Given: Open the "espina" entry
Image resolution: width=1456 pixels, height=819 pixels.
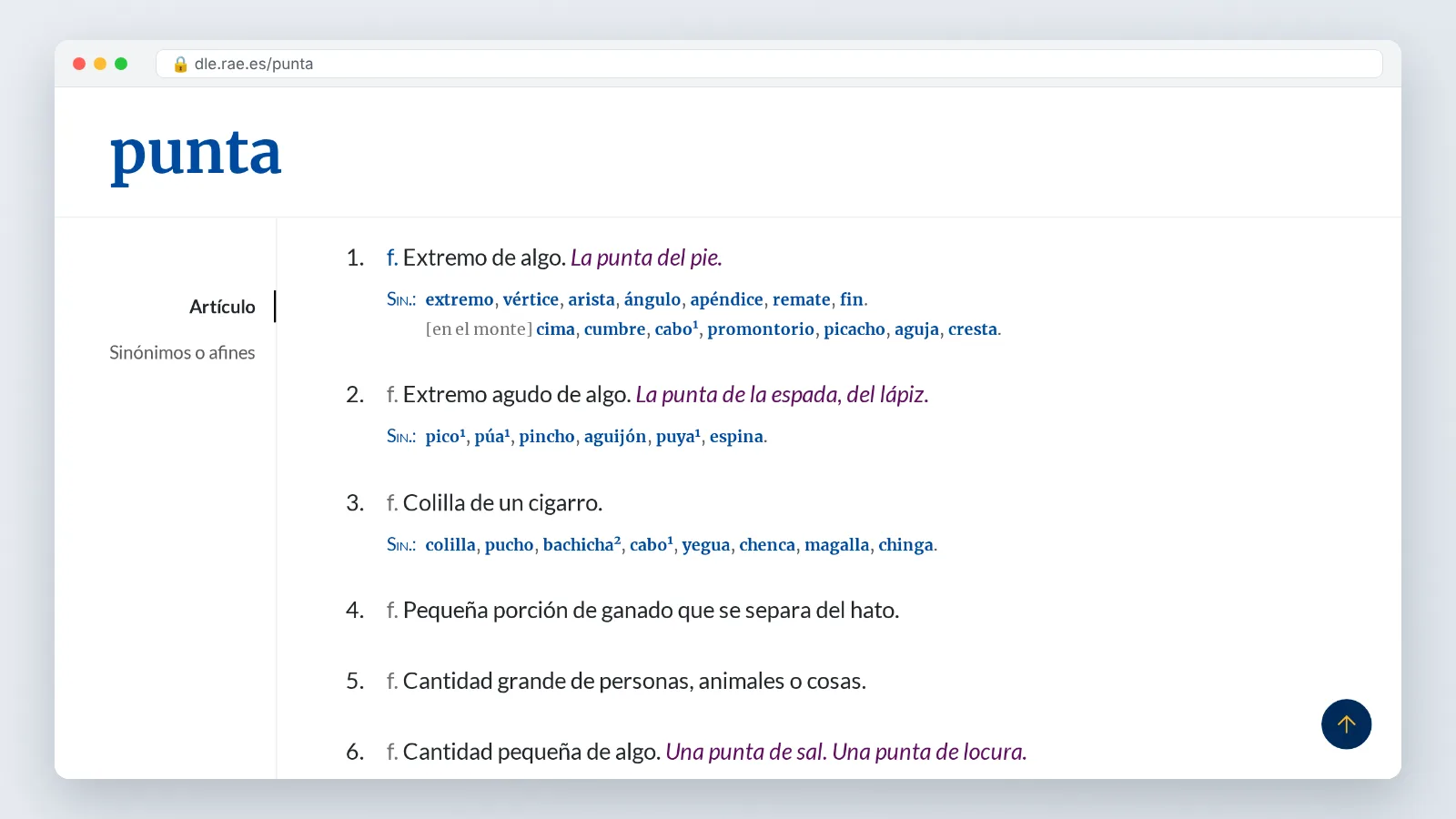Looking at the screenshot, I should (x=736, y=436).
